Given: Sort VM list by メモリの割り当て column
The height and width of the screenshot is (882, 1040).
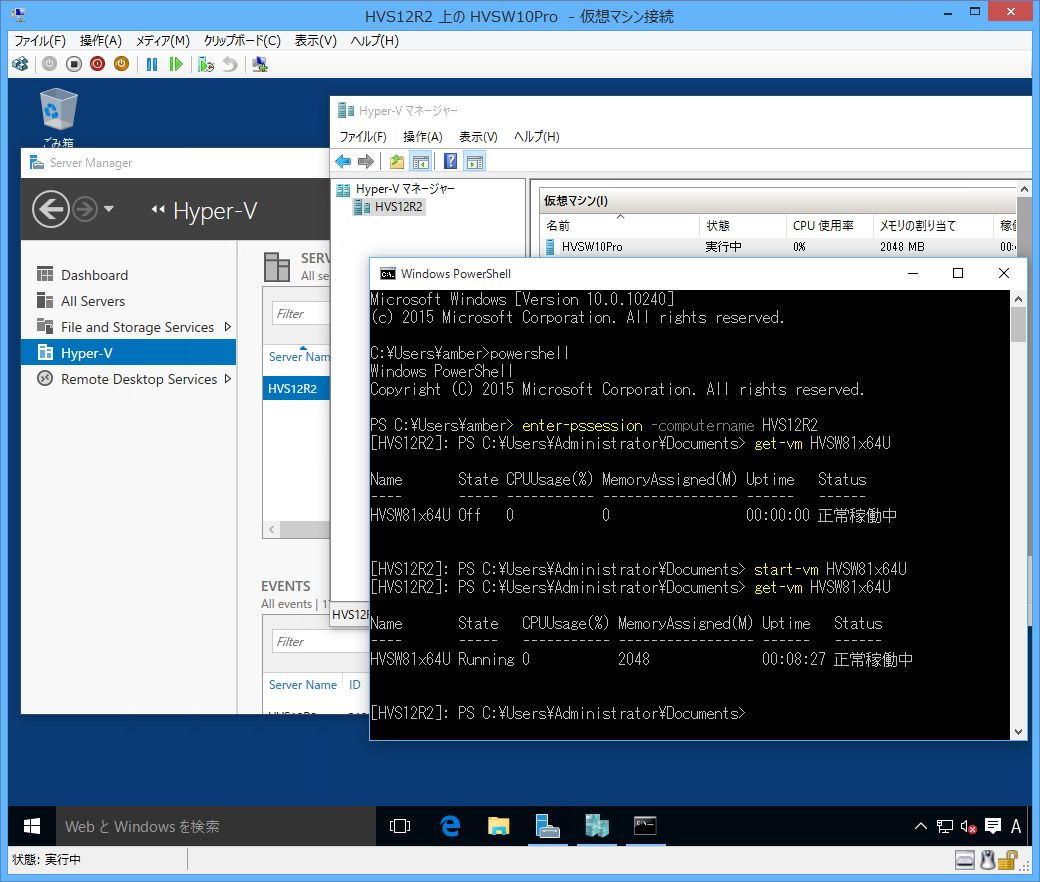Looking at the screenshot, I should (933, 225).
